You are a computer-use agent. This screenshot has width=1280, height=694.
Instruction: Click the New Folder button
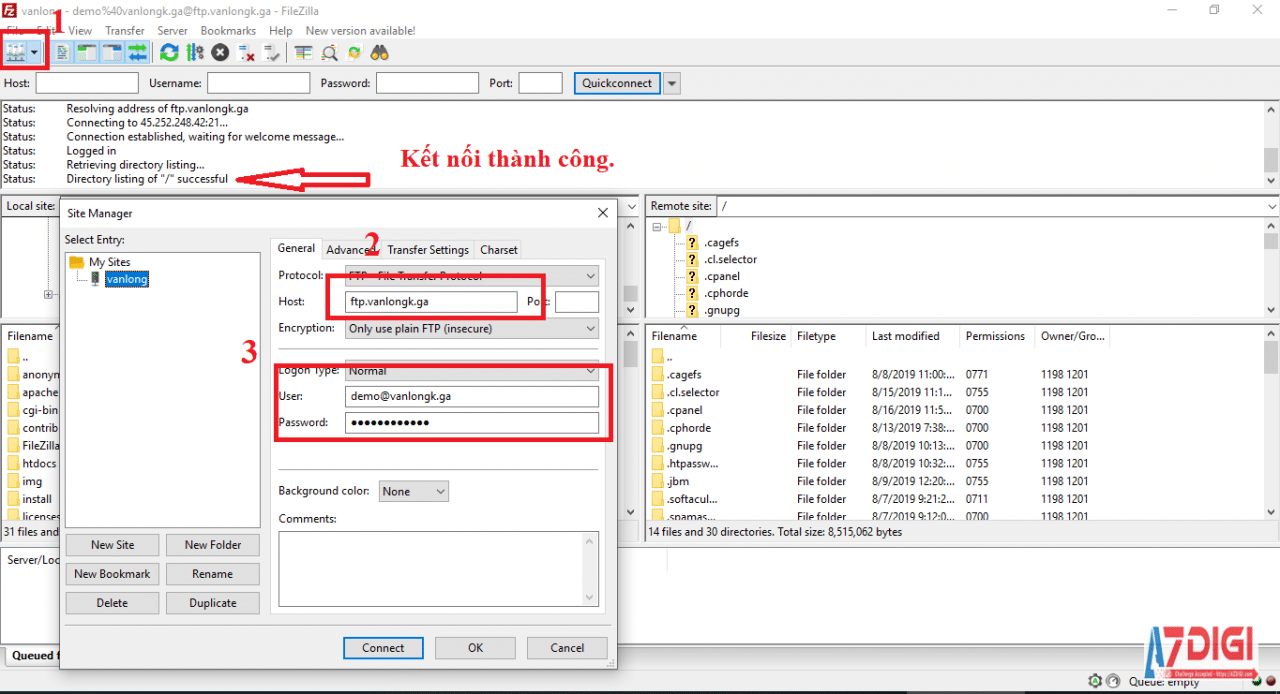(213, 545)
